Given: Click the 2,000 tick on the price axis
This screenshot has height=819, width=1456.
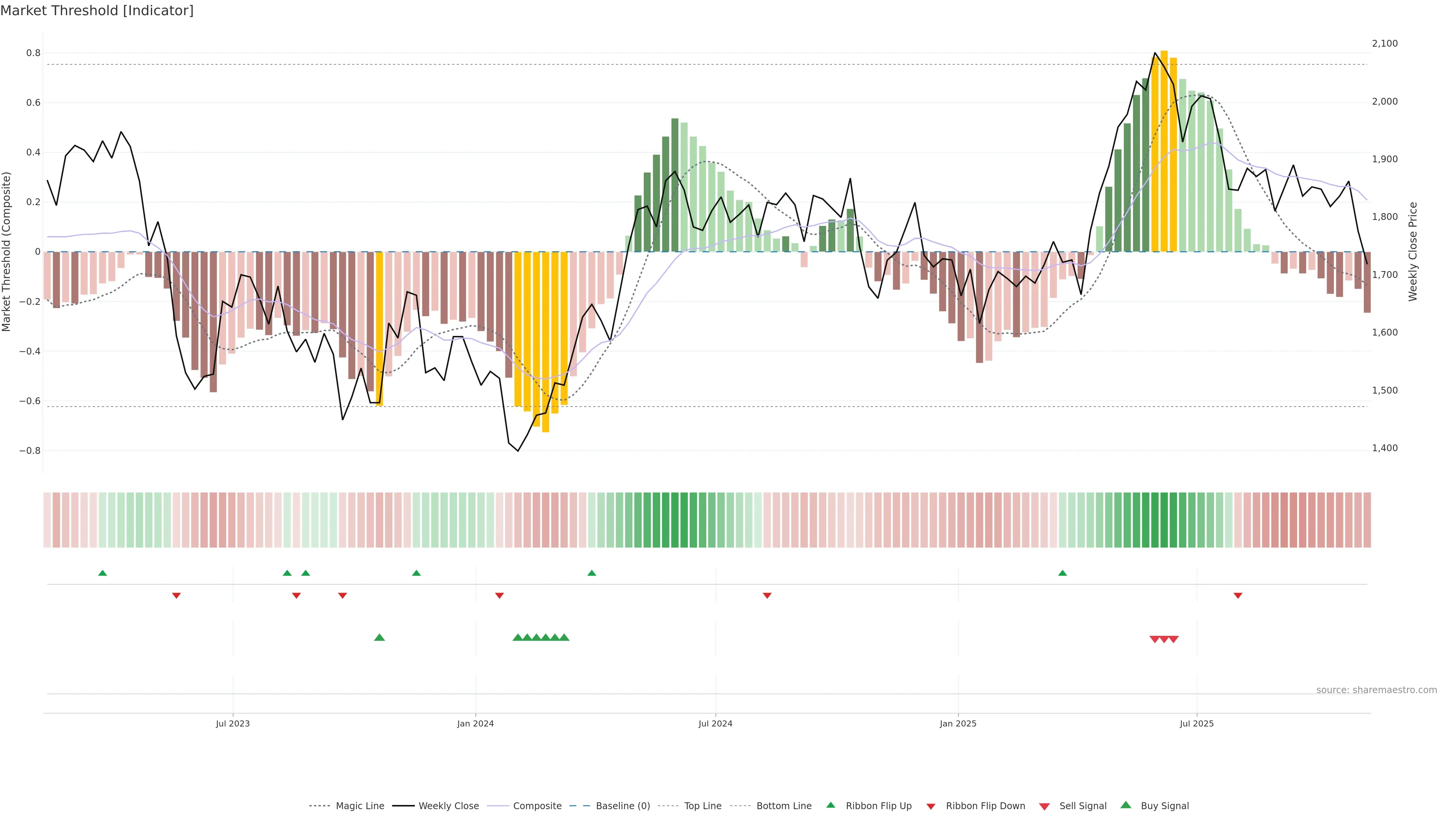Looking at the screenshot, I should (x=1384, y=101).
